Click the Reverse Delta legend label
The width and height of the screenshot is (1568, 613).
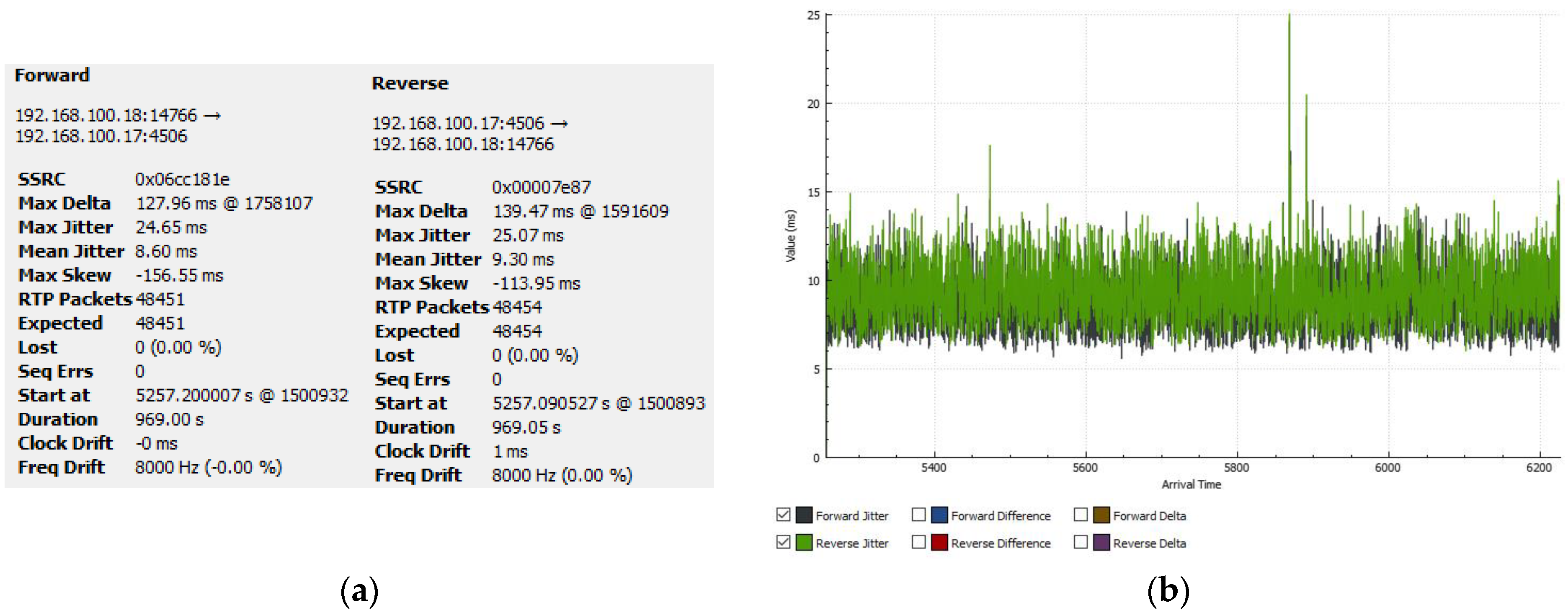[1149, 543]
